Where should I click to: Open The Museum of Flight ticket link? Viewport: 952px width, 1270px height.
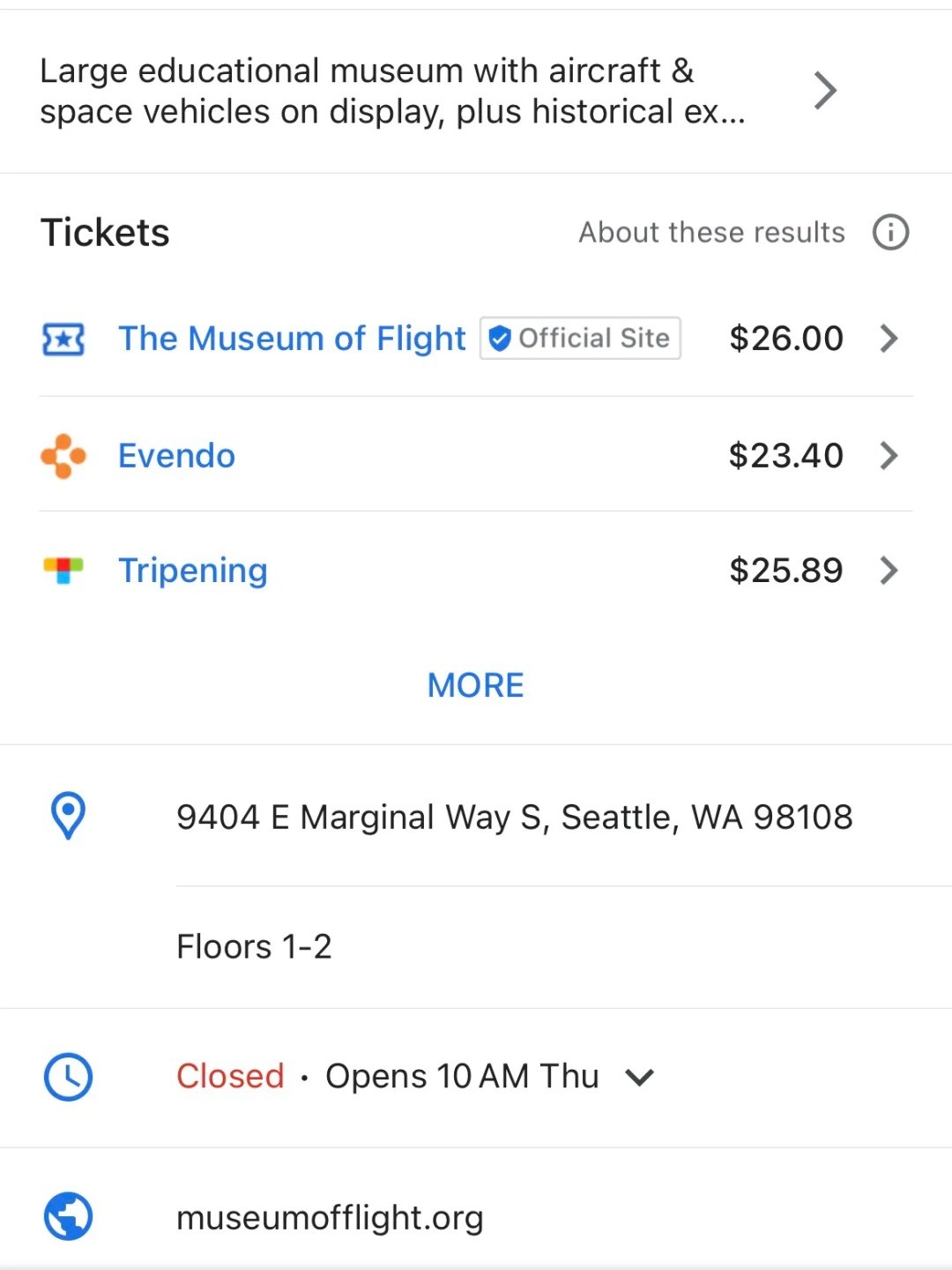(x=292, y=339)
